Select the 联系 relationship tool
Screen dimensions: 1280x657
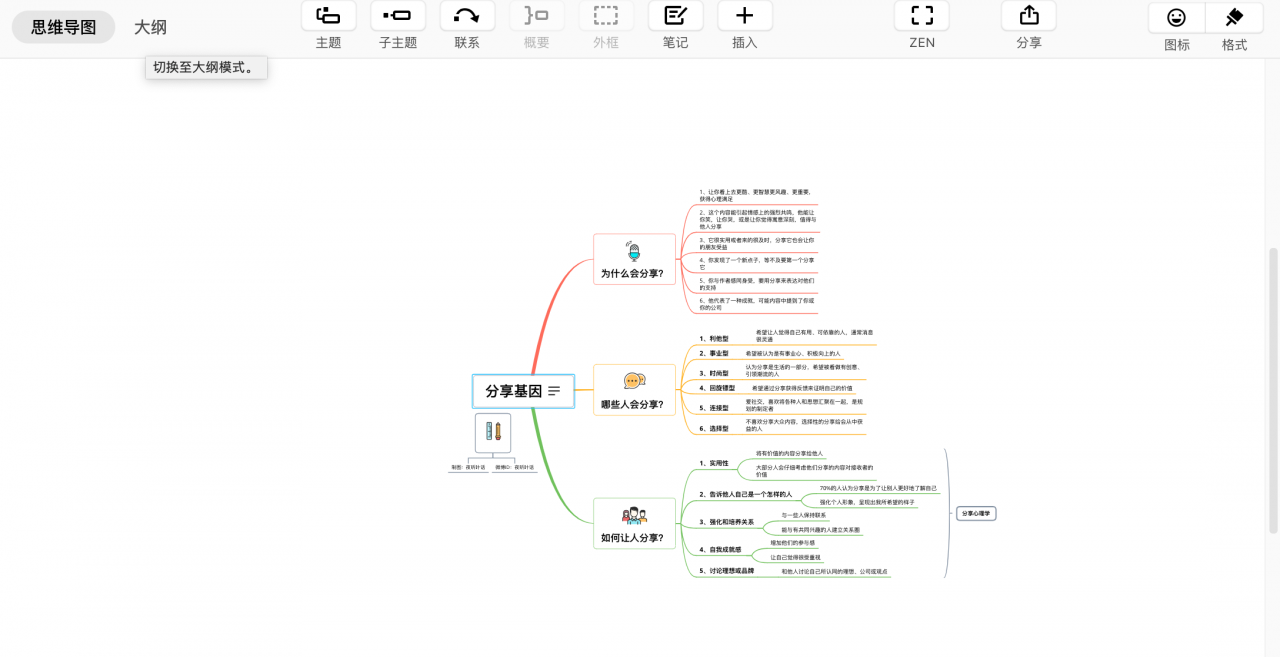pyautogui.click(x=467, y=16)
